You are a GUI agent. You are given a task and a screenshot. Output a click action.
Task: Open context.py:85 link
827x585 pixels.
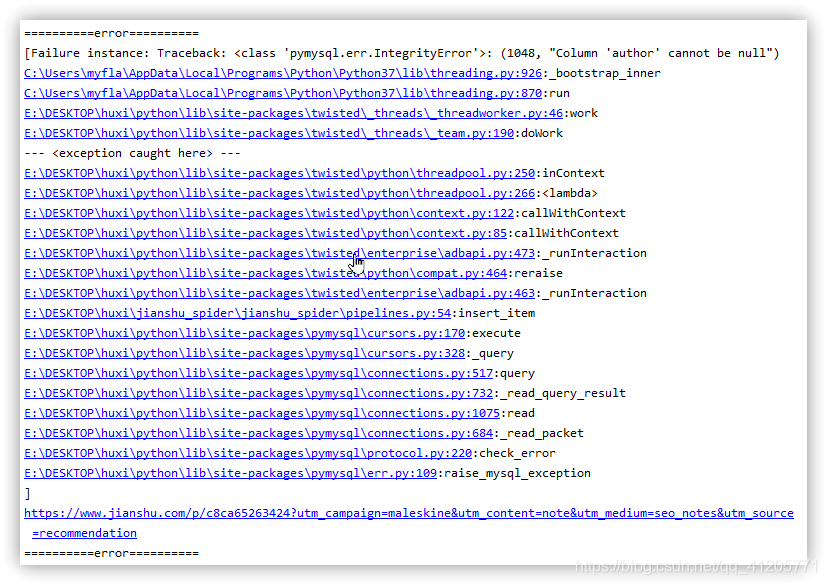[x=265, y=234]
